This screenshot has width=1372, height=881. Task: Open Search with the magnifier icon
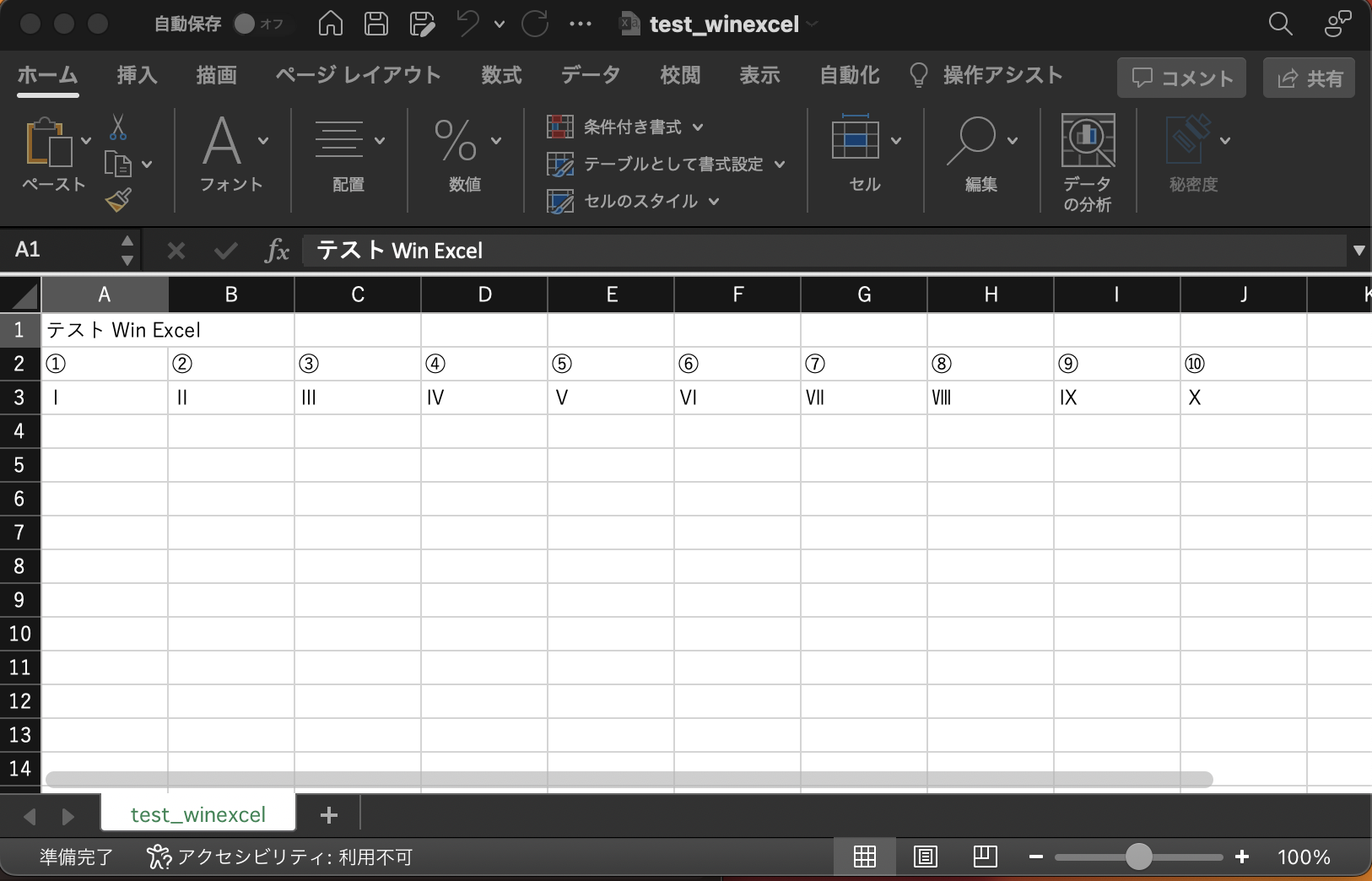1279,24
